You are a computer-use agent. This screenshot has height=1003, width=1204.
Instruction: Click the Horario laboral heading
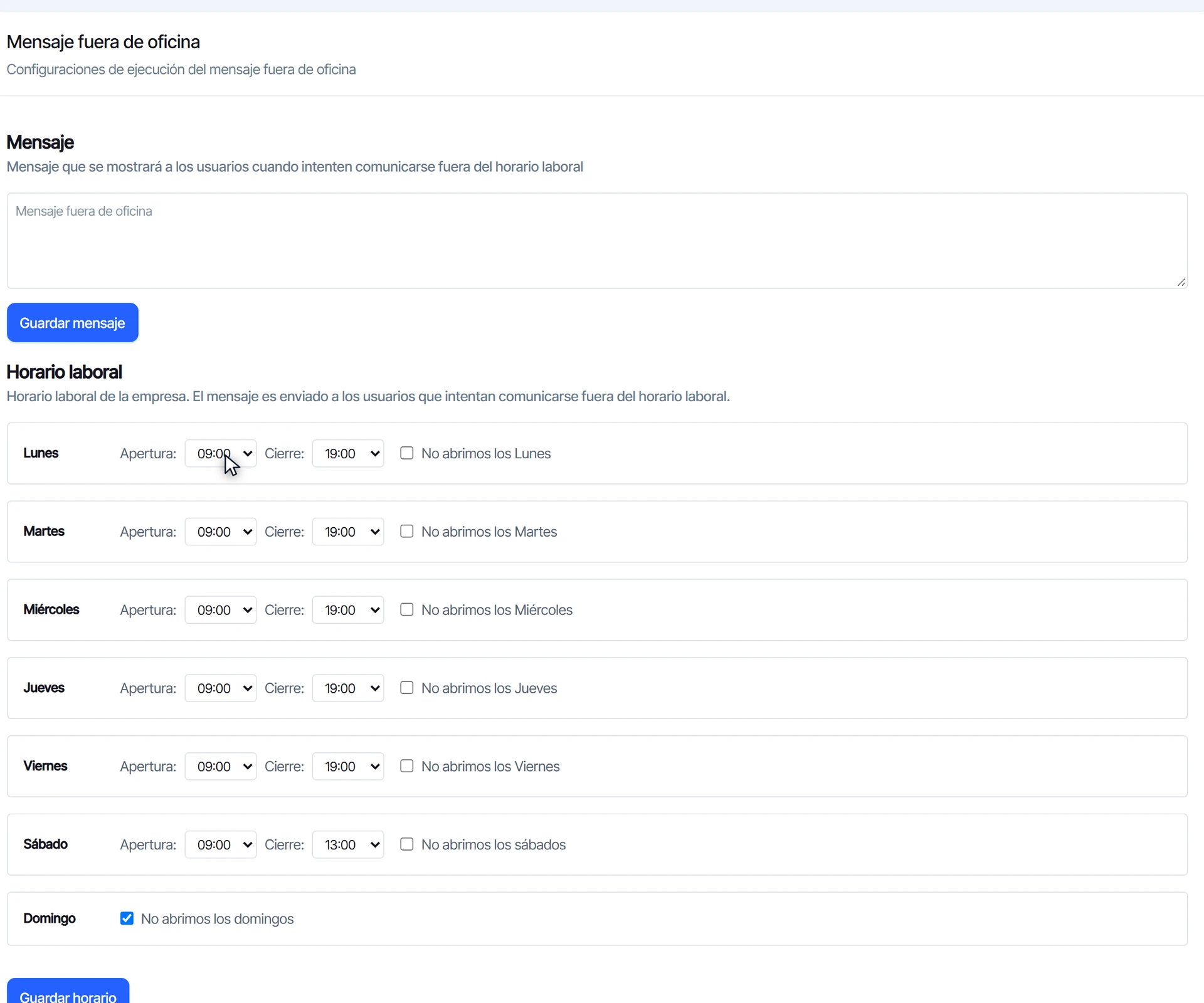pyautogui.click(x=64, y=372)
